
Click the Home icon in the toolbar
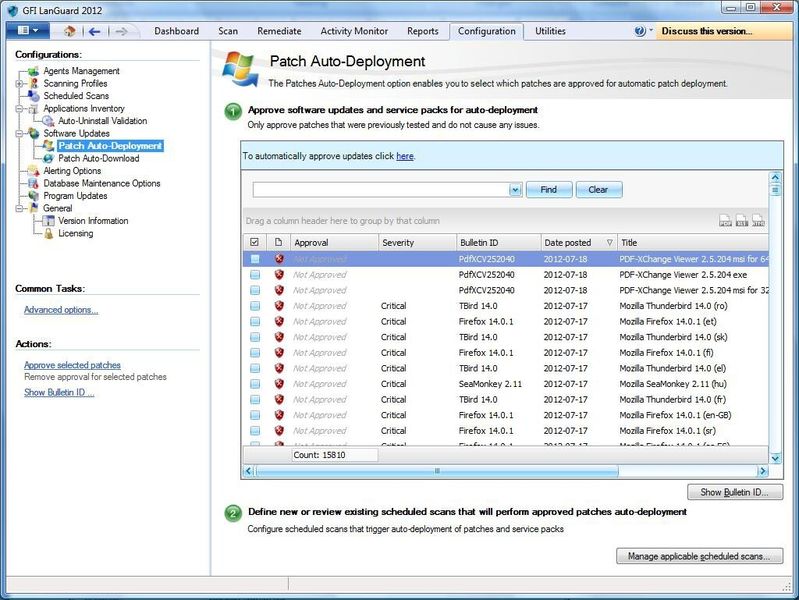click(69, 31)
